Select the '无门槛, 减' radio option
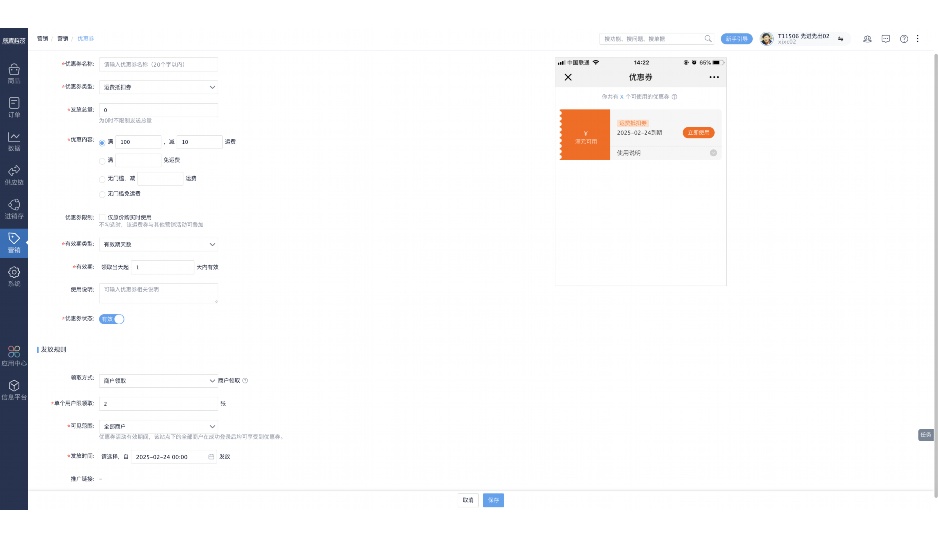 click(102, 179)
